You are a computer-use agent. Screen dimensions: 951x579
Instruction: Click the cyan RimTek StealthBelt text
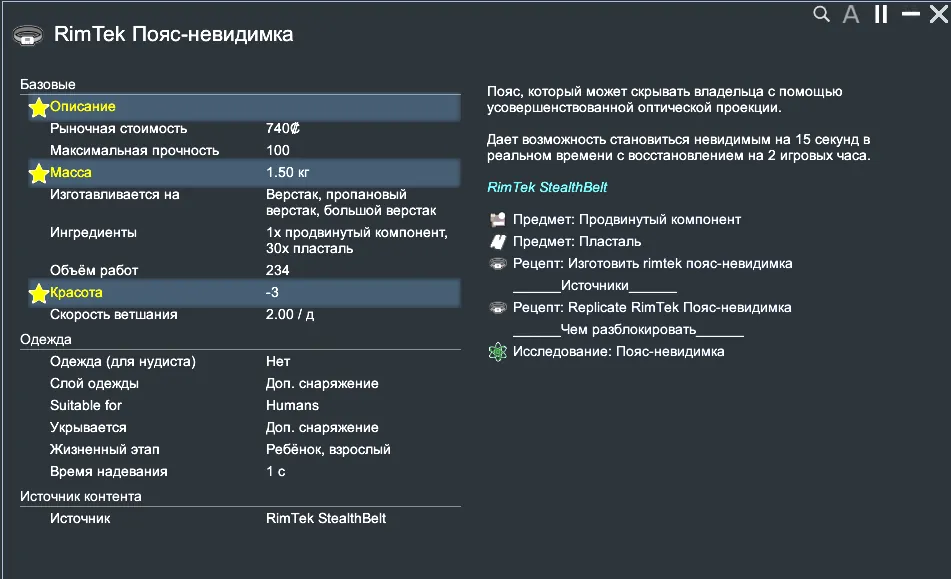coord(547,187)
